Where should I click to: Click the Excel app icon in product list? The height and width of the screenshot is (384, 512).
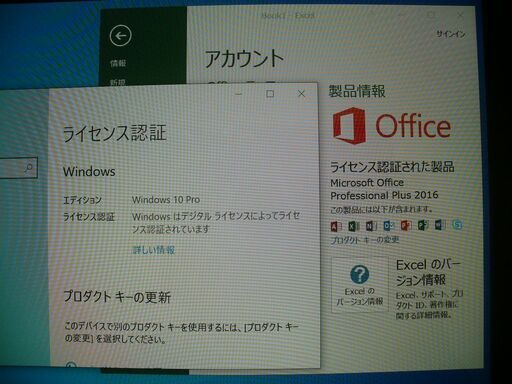353,226
